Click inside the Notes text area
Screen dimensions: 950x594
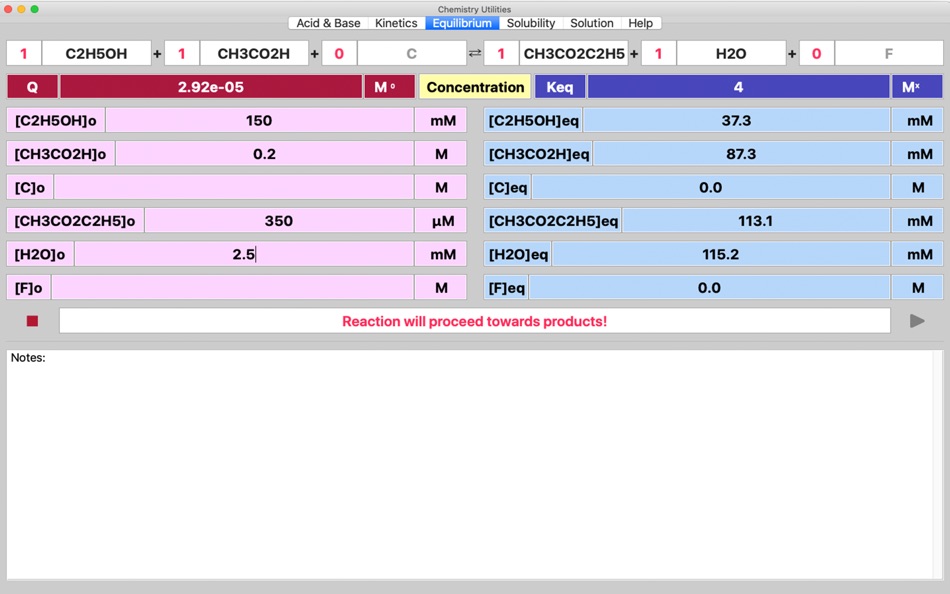click(470, 464)
